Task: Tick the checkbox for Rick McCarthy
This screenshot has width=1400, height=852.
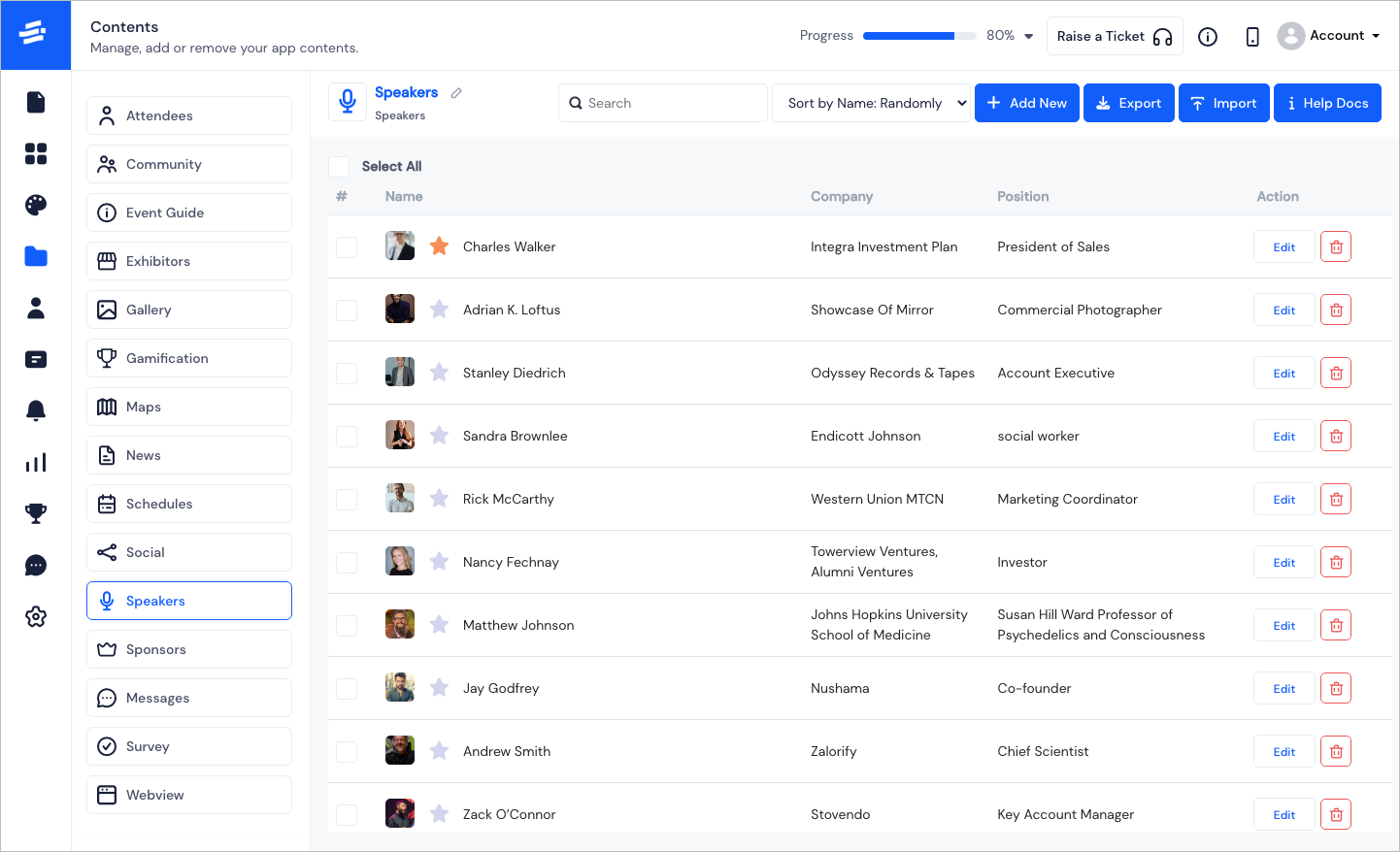Action: tap(347, 500)
